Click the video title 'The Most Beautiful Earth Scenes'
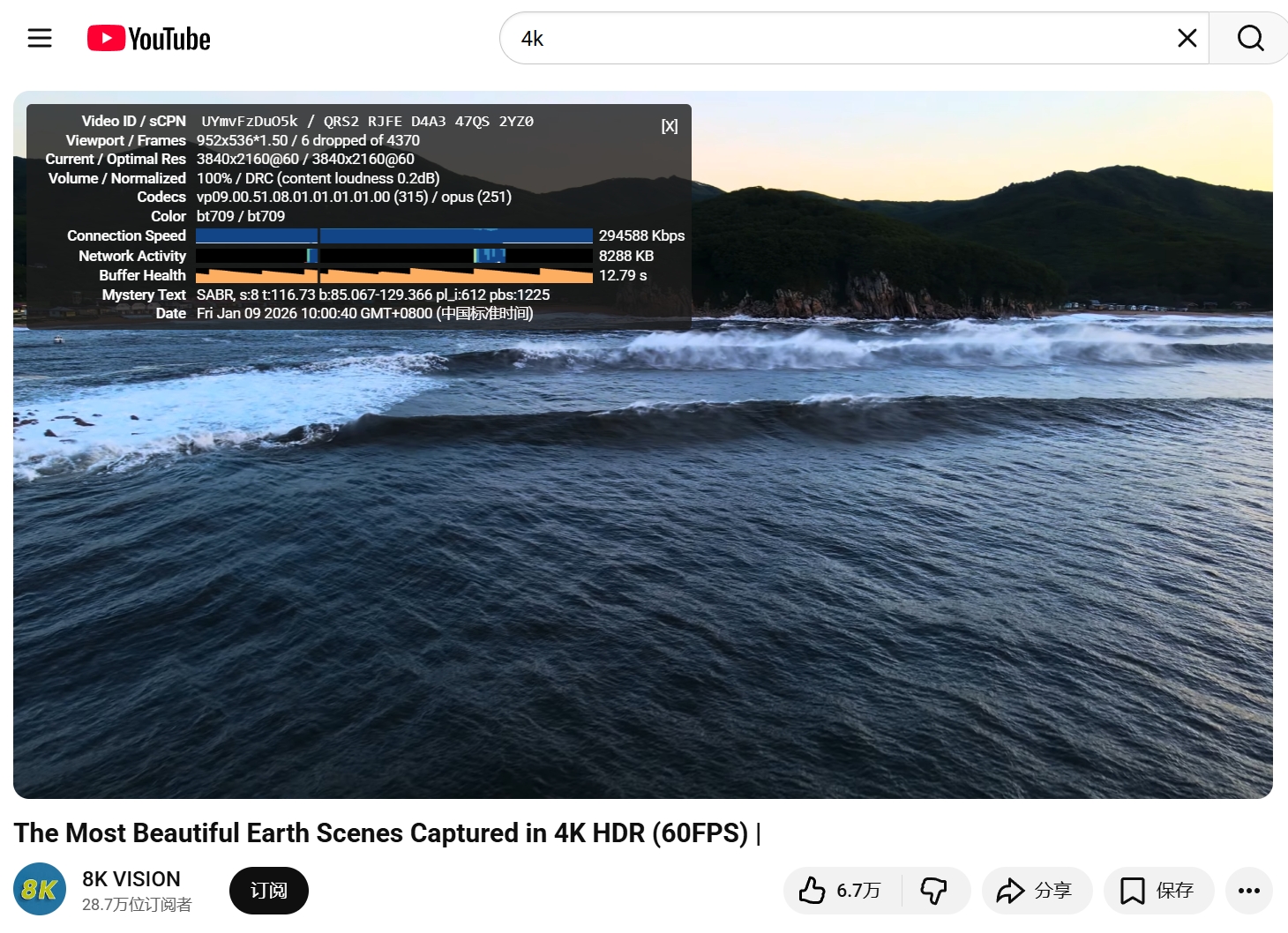This screenshot has height=933, width=1288. click(381, 833)
